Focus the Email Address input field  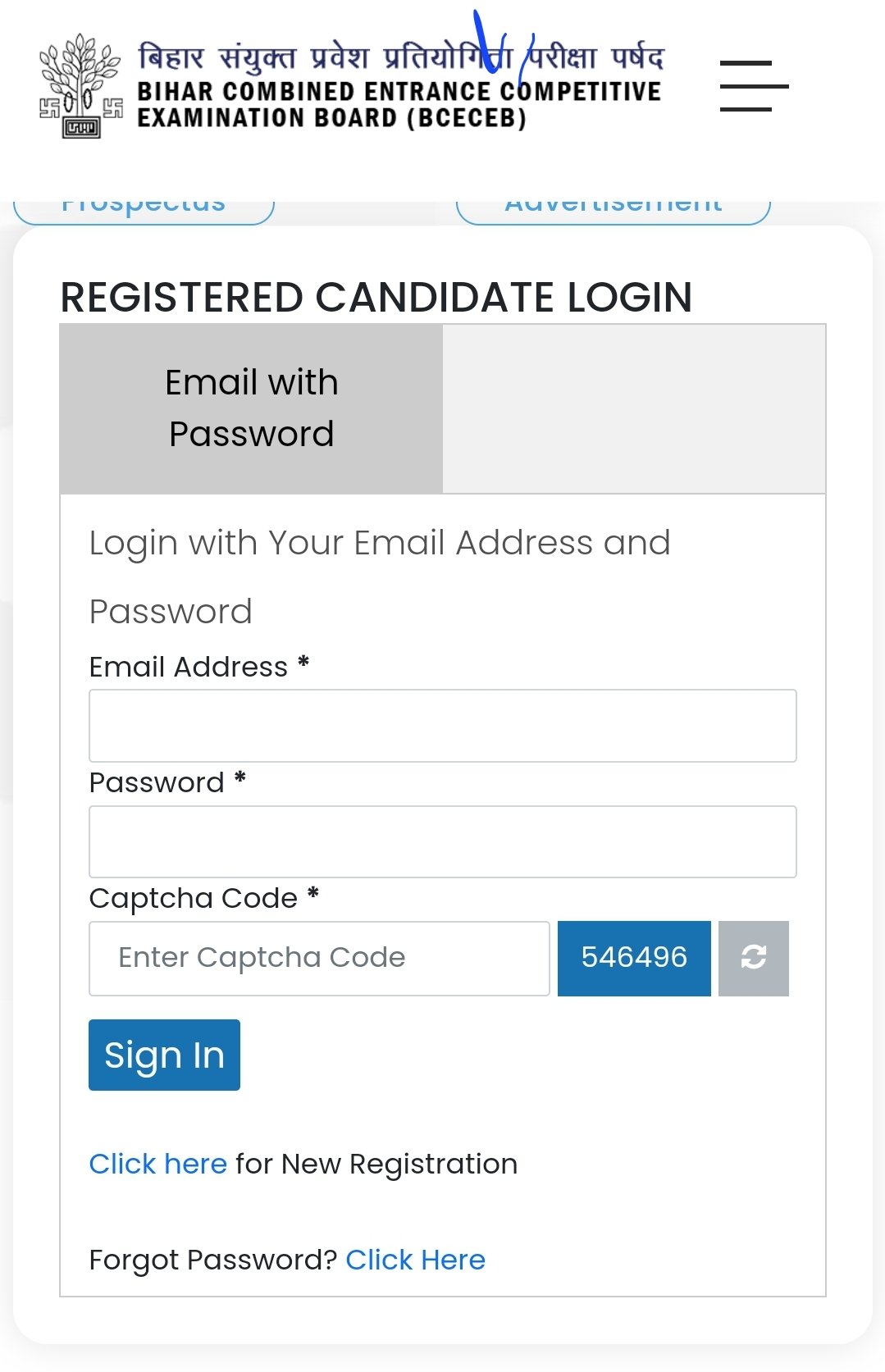[442, 726]
